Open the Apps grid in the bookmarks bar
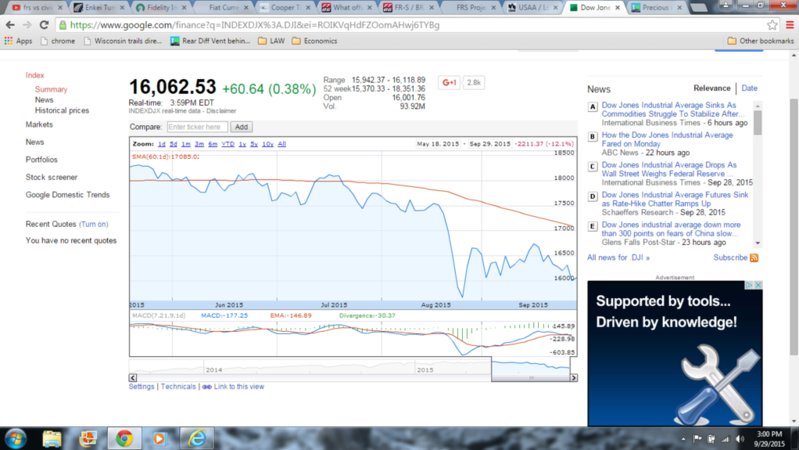The height and width of the screenshot is (450, 799). (x=18, y=41)
